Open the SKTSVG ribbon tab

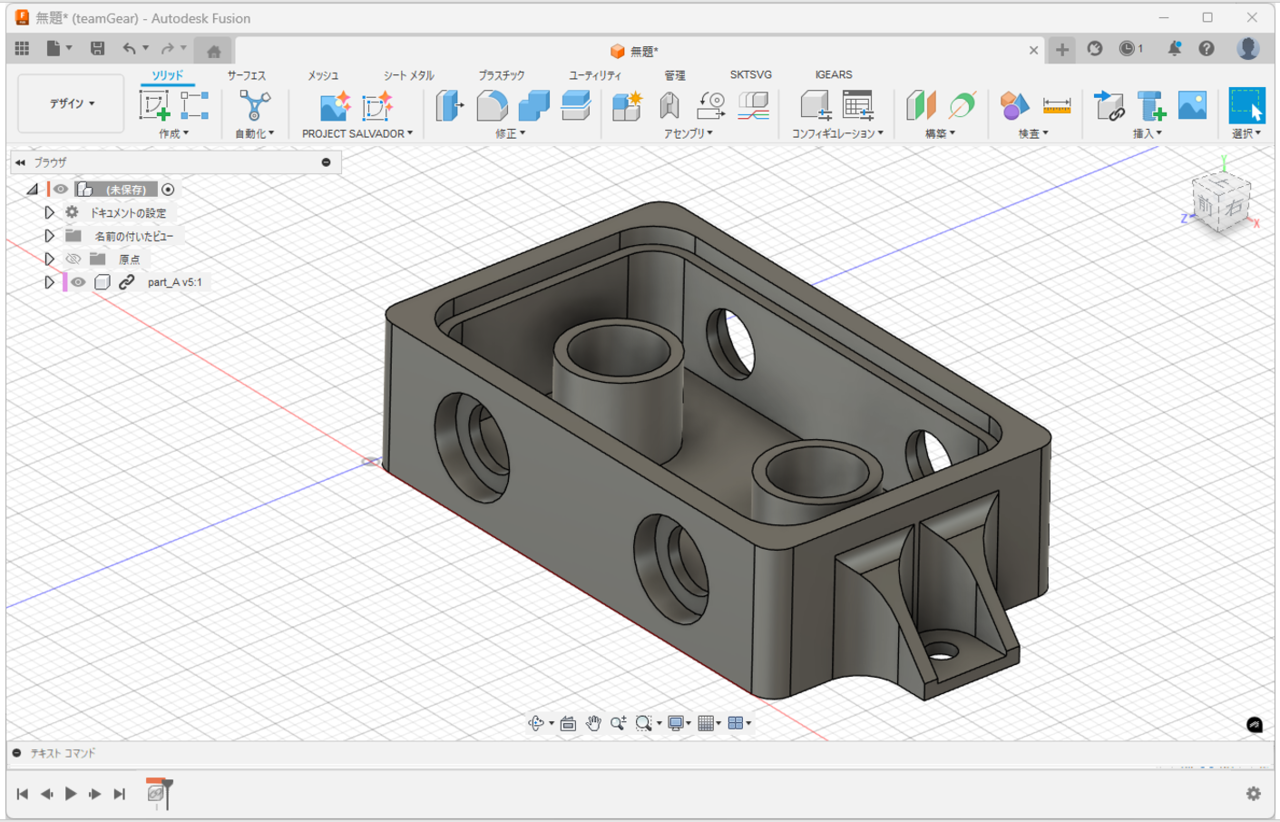click(x=751, y=74)
